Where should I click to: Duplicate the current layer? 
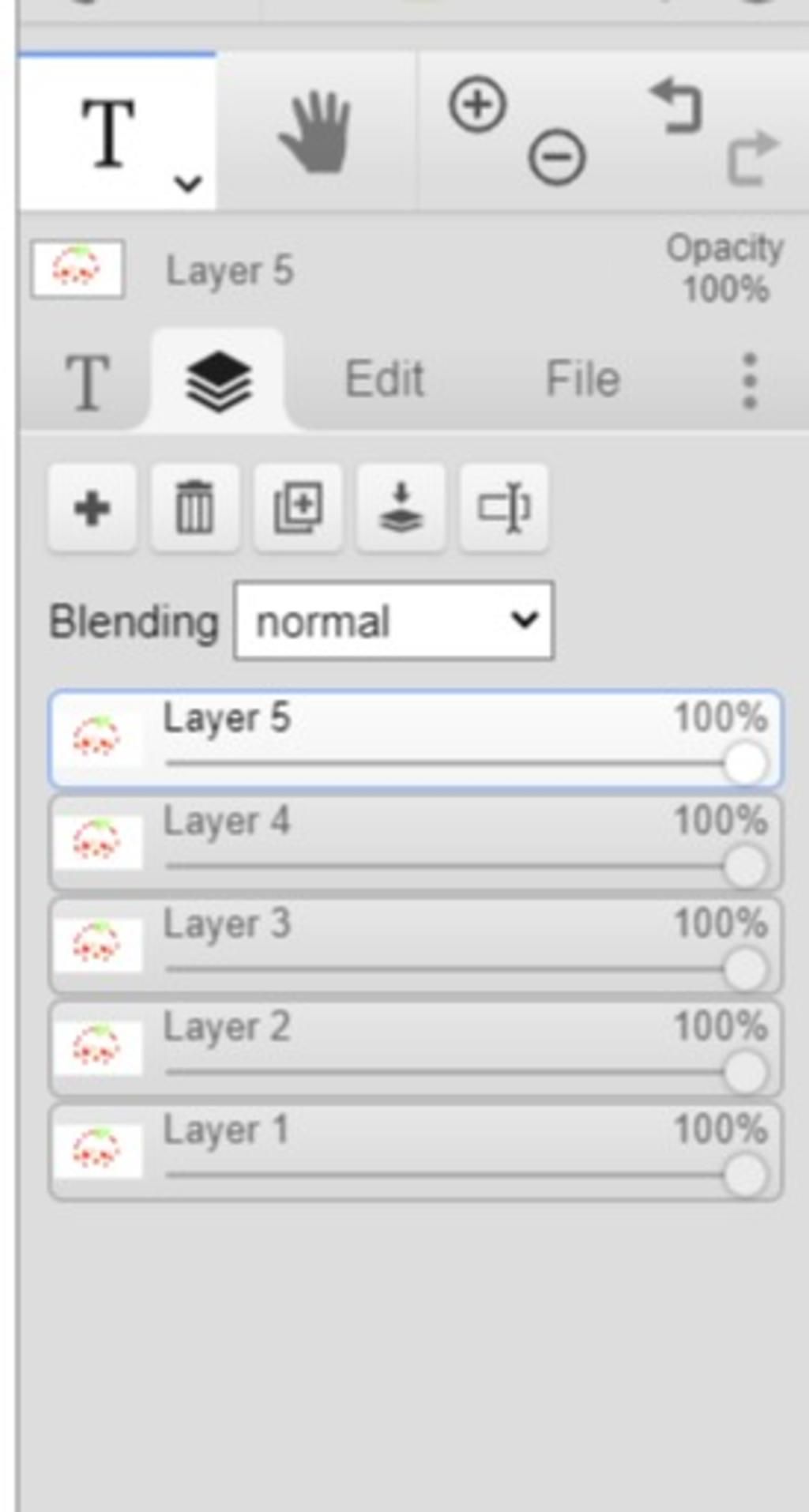pyautogui.click(x=298, y=507)
